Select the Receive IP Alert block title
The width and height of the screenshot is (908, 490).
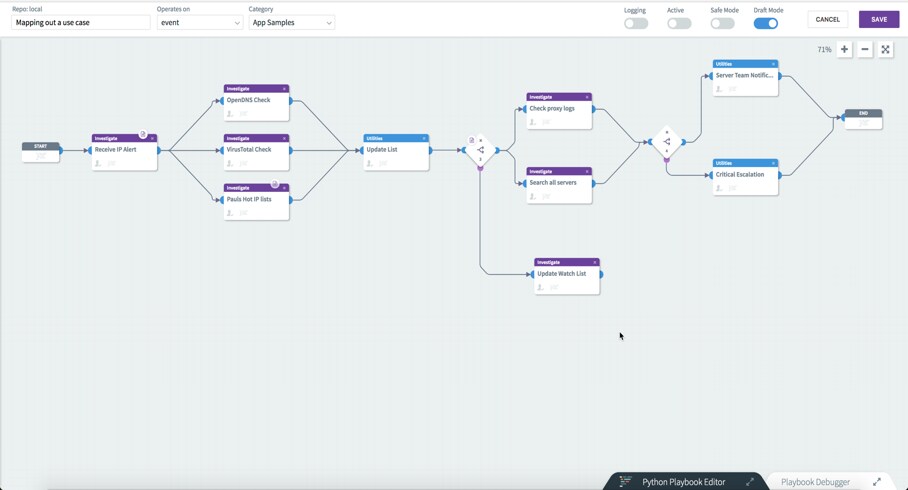coord(116,149)
